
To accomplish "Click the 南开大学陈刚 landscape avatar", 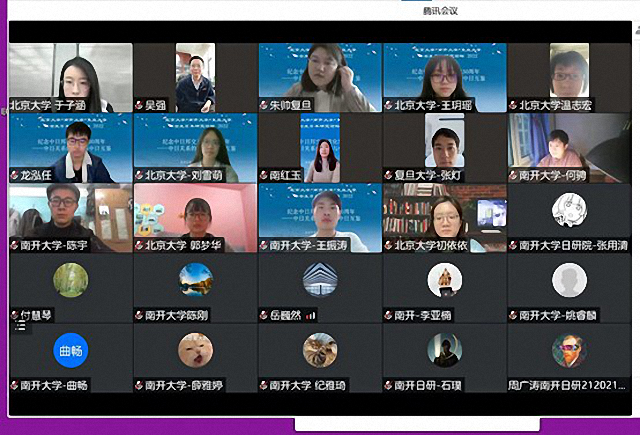I will (x=195, y=280).
